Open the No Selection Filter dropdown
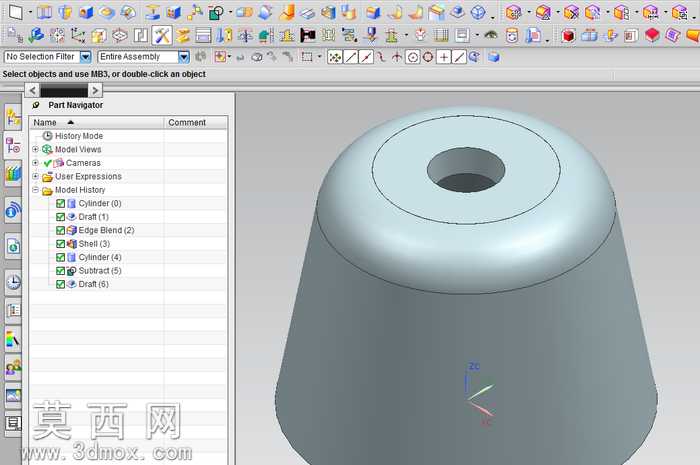The height and width of the screenshot is (465, 700). (86, 57)
